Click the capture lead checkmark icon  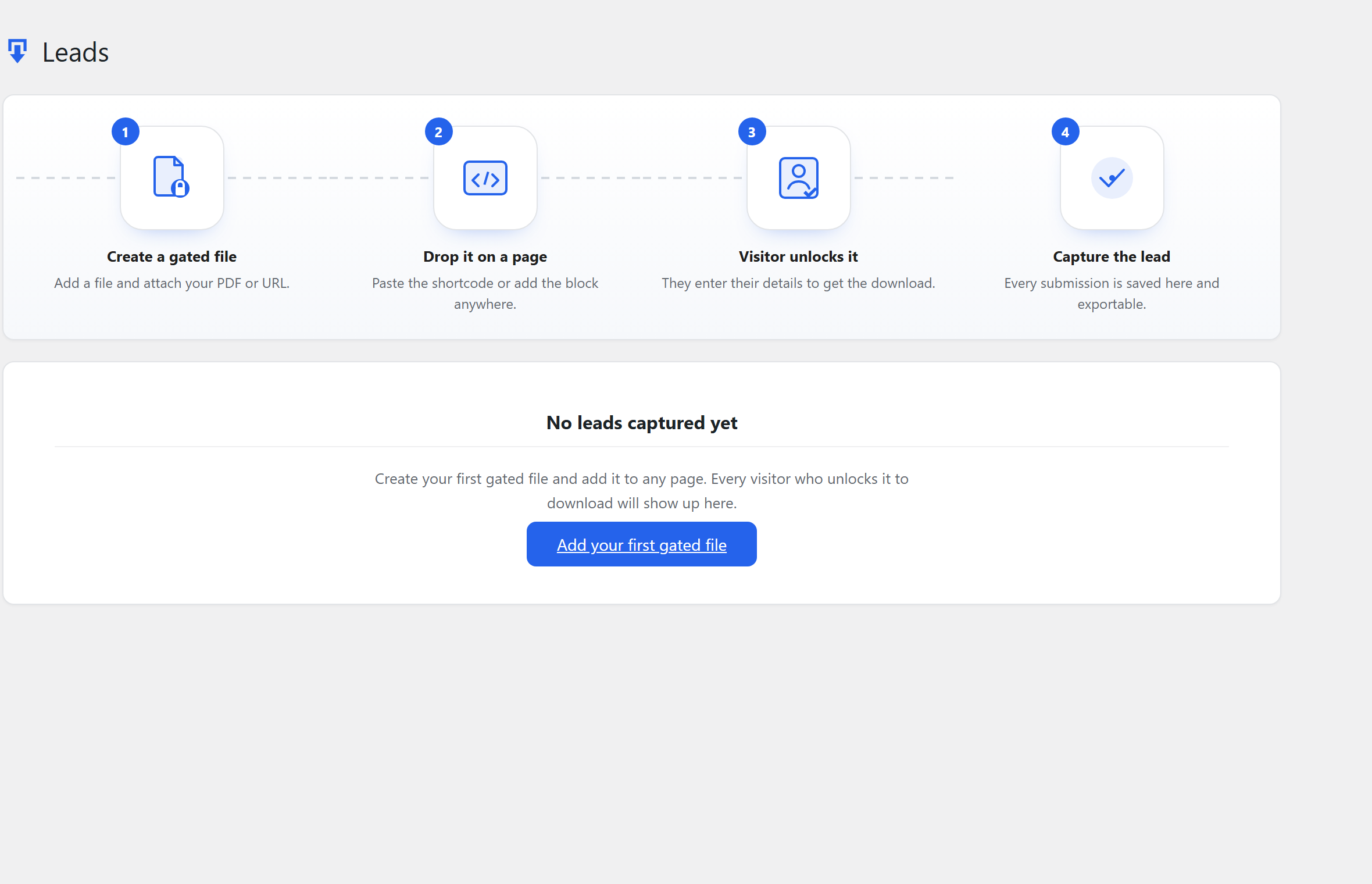1112,178
